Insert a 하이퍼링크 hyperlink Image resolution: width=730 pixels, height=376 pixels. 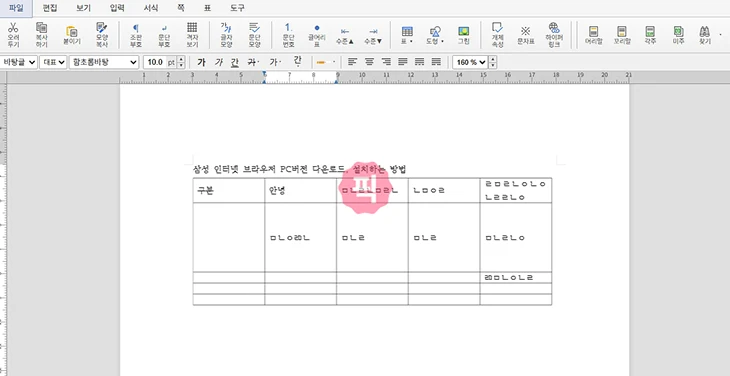(554, 34)
